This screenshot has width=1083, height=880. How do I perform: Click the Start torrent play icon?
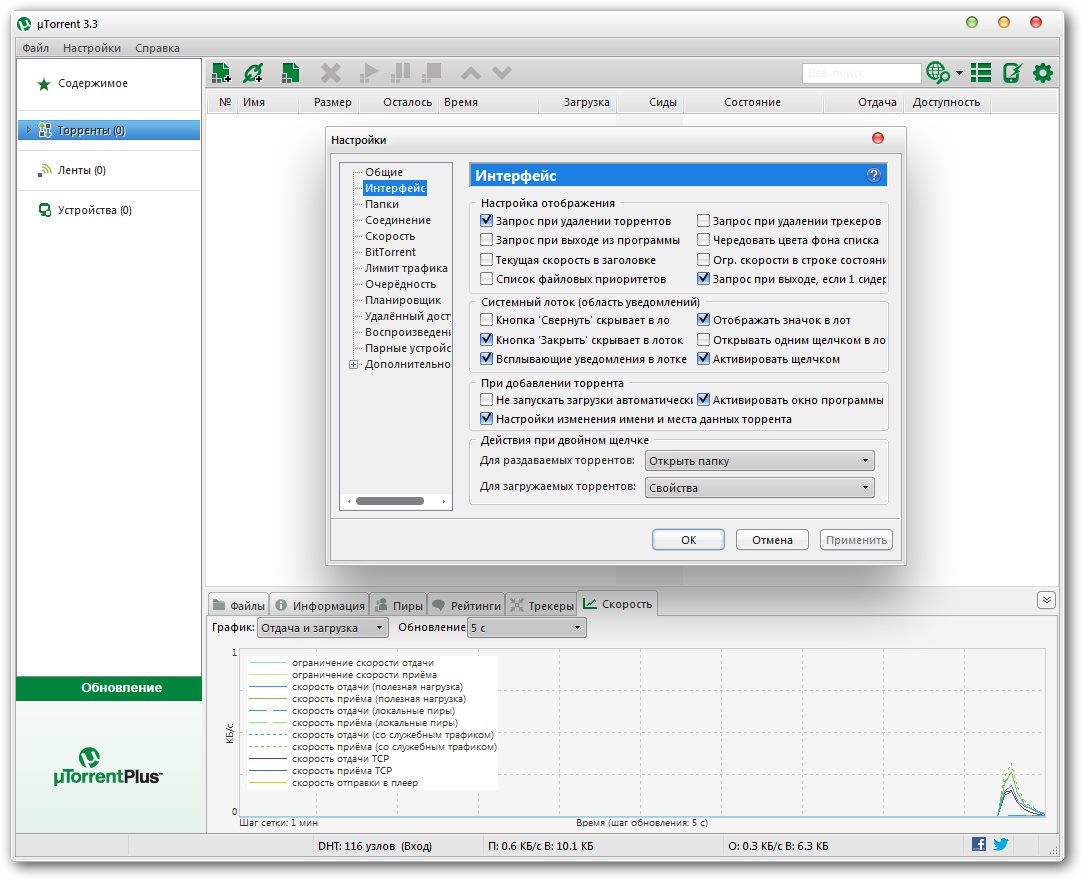coord(369,73)
